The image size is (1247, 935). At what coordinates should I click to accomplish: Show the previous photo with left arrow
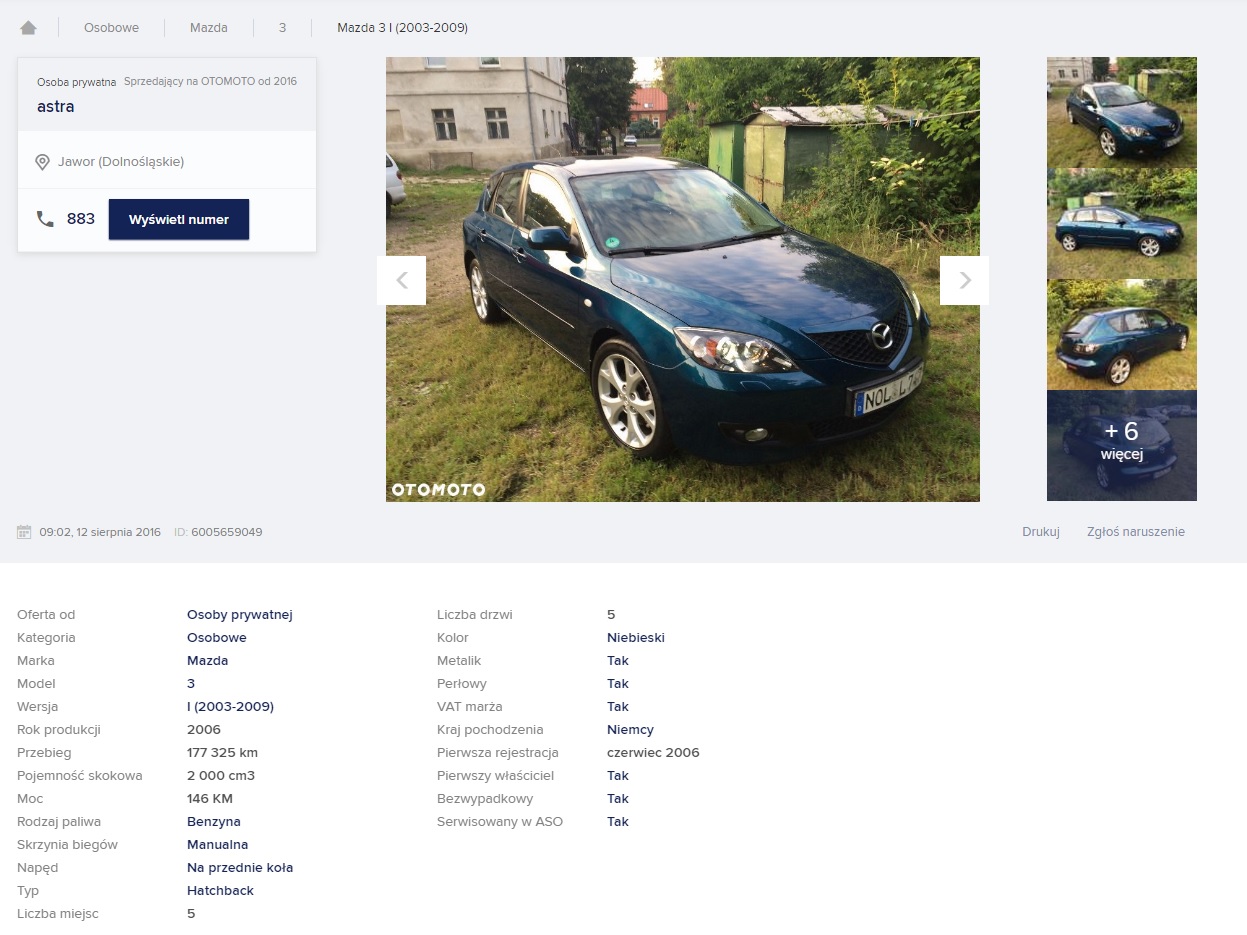pos(401,280)
